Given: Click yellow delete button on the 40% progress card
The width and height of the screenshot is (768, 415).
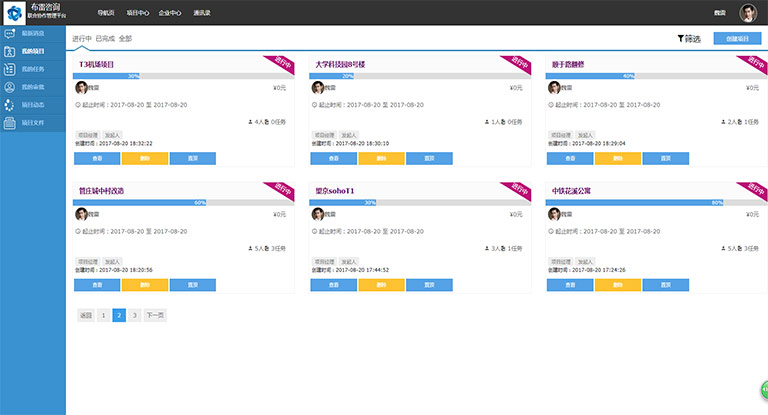Looking at the screenshot, I should pos(618,158).
